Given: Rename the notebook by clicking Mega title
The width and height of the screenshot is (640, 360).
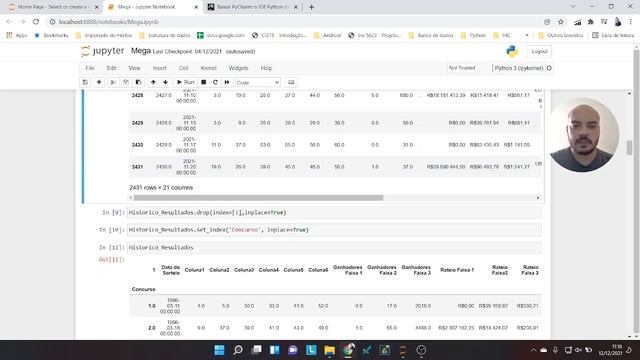Looking at the screenshot, I should click(x=141, y=51).
